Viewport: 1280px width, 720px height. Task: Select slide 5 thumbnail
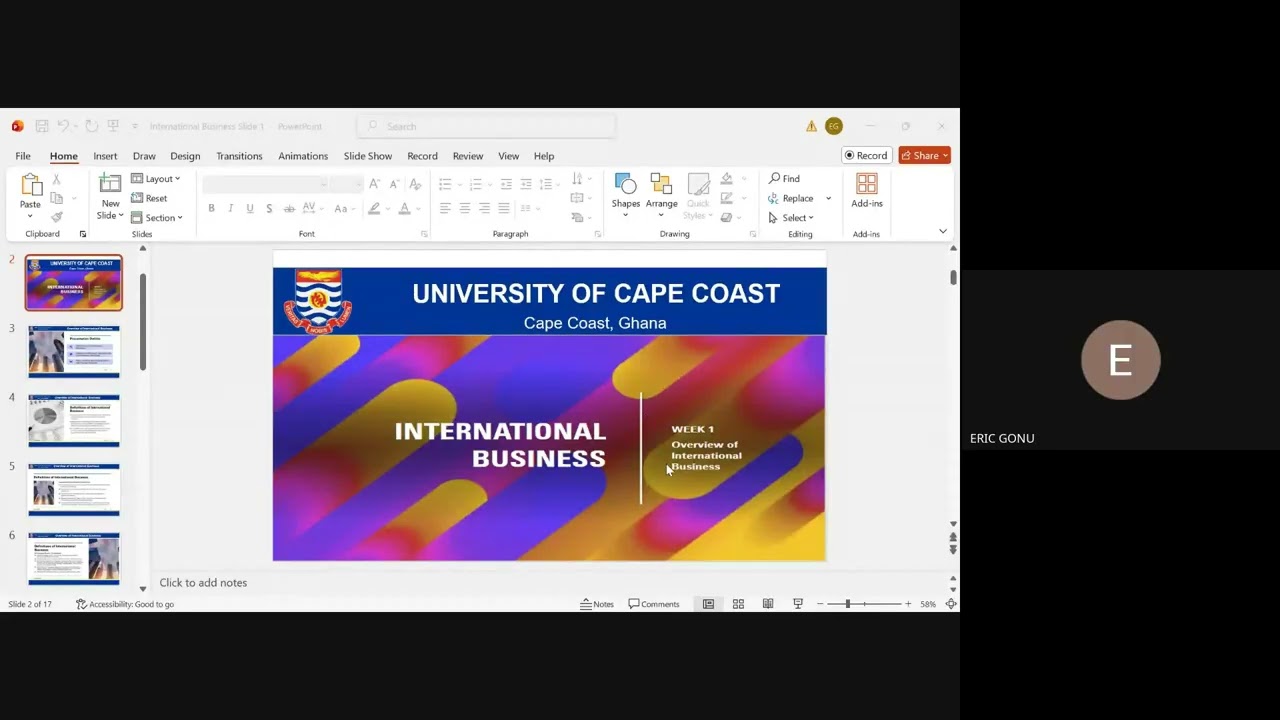pyautogui.click(x=74, y=489)
